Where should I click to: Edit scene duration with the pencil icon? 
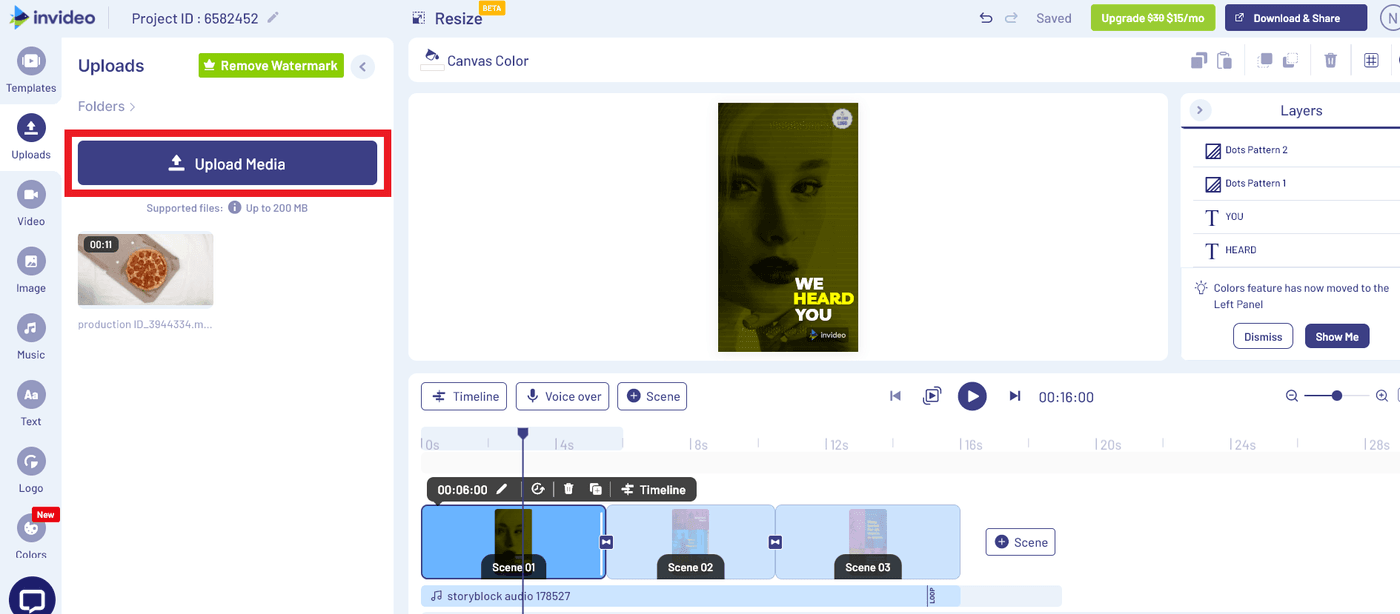502,489
